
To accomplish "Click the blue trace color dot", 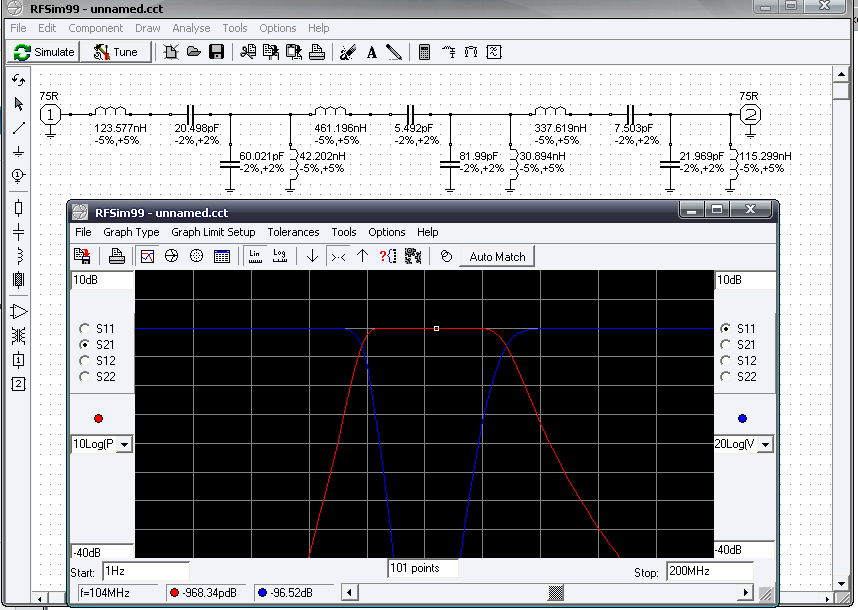I will pyautogui.click(x=743, y=419).
